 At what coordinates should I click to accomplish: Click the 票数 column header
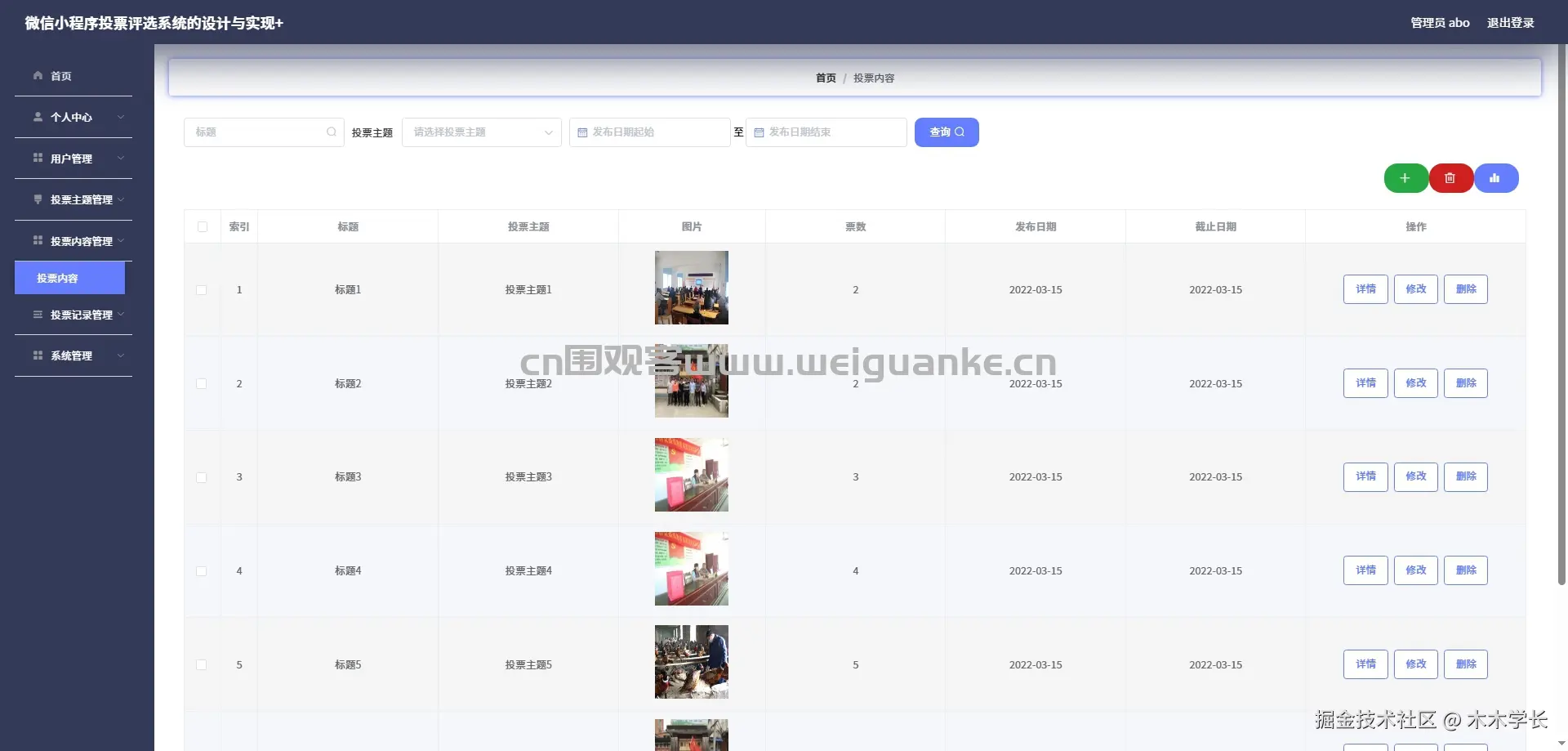pyautogui.click(x=855, y=226)
